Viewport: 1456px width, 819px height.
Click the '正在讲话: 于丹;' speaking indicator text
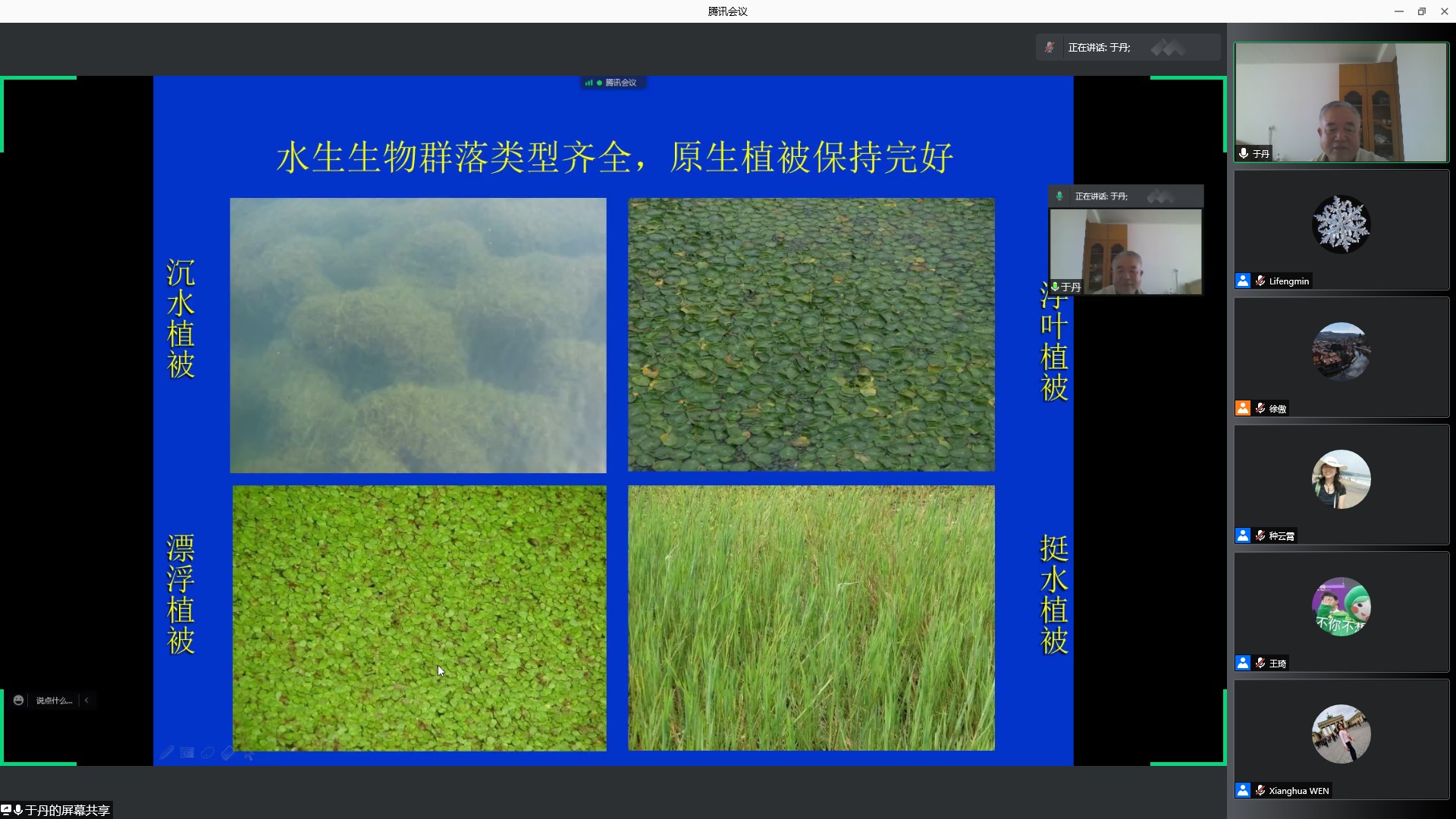click(1099, 47)
